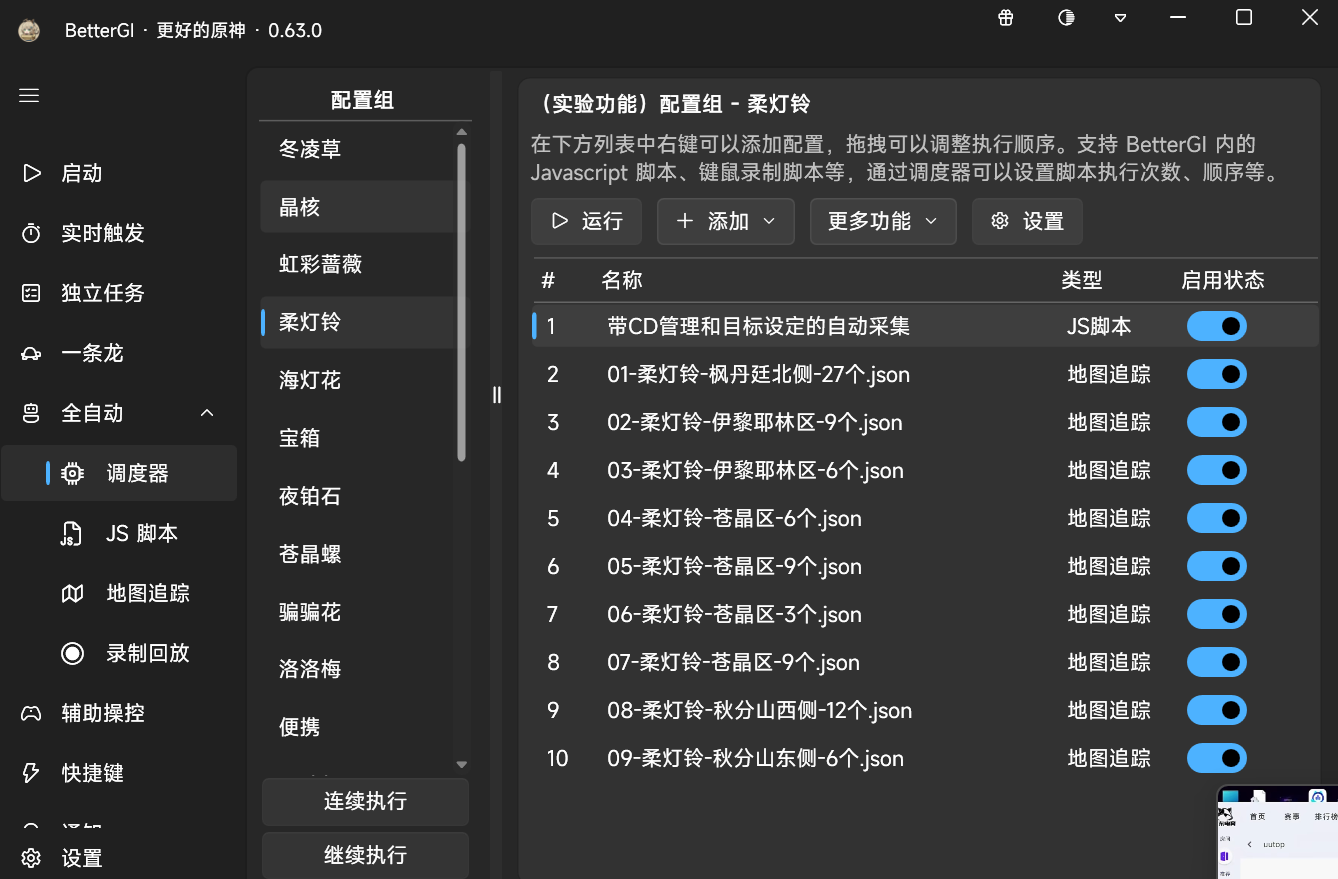Toggle theme with half-circle icon
1338x879 pixels.
click(x=1066, y=17)
